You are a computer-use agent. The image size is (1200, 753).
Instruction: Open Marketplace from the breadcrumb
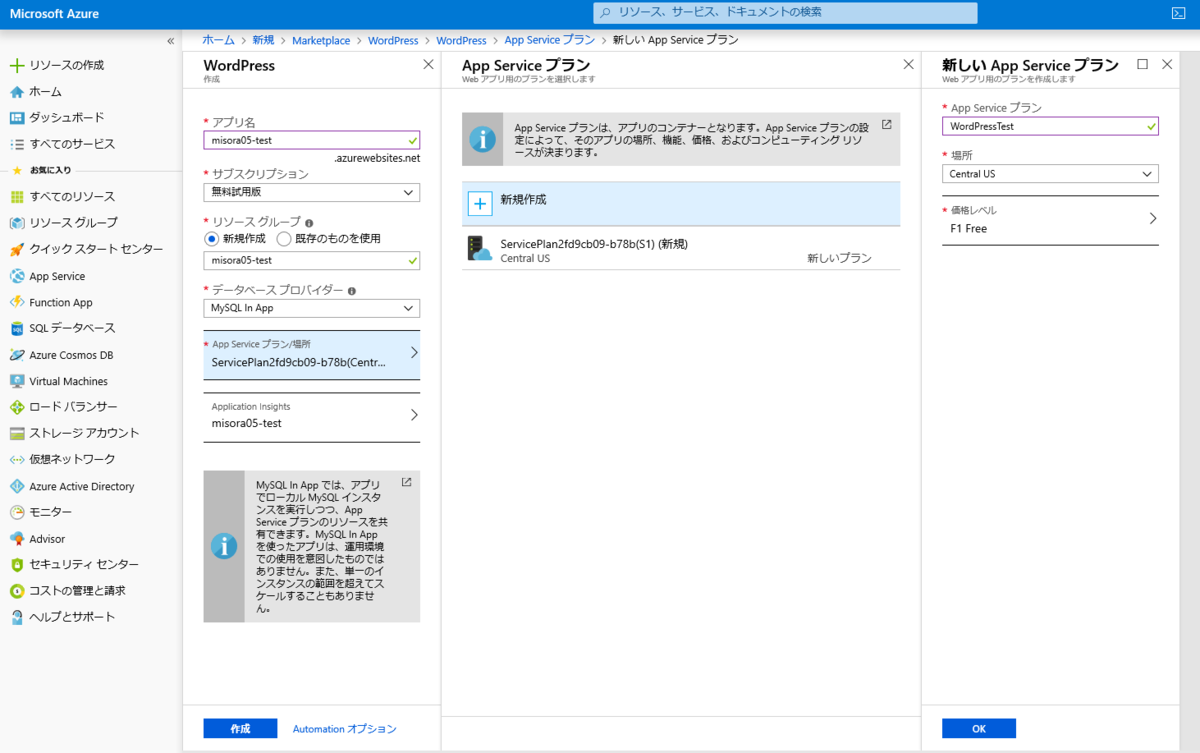click(x=321, y=40)
